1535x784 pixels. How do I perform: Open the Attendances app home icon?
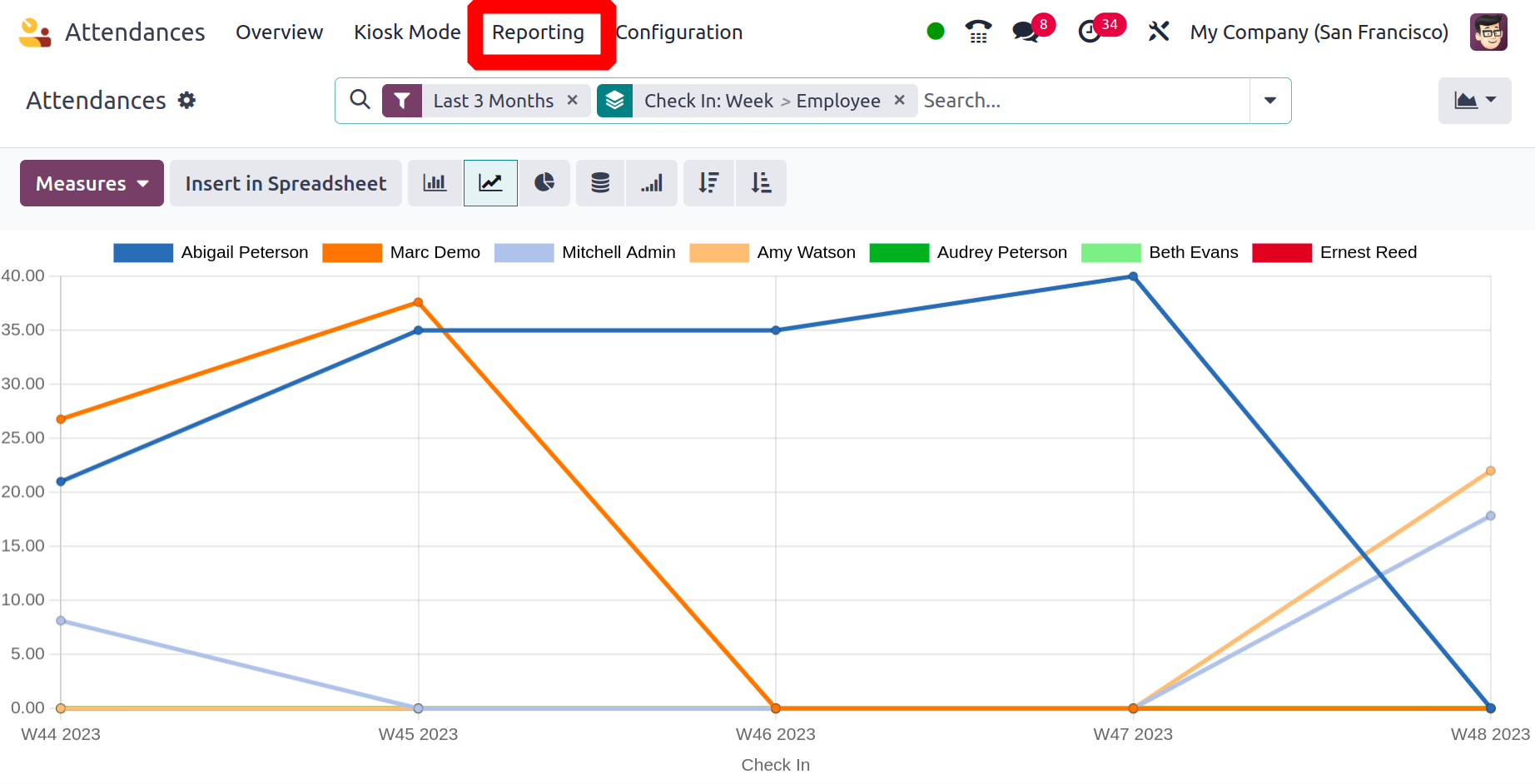[34, 32]
